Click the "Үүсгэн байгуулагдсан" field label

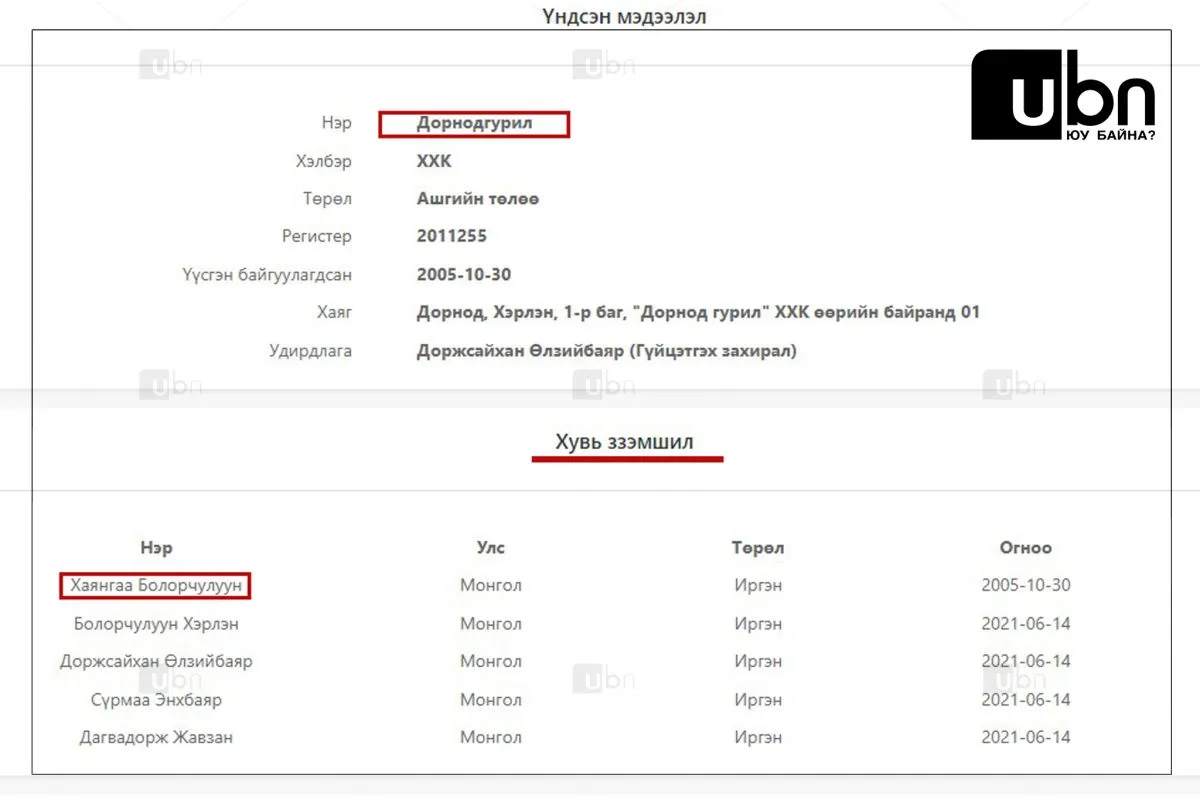267,275
